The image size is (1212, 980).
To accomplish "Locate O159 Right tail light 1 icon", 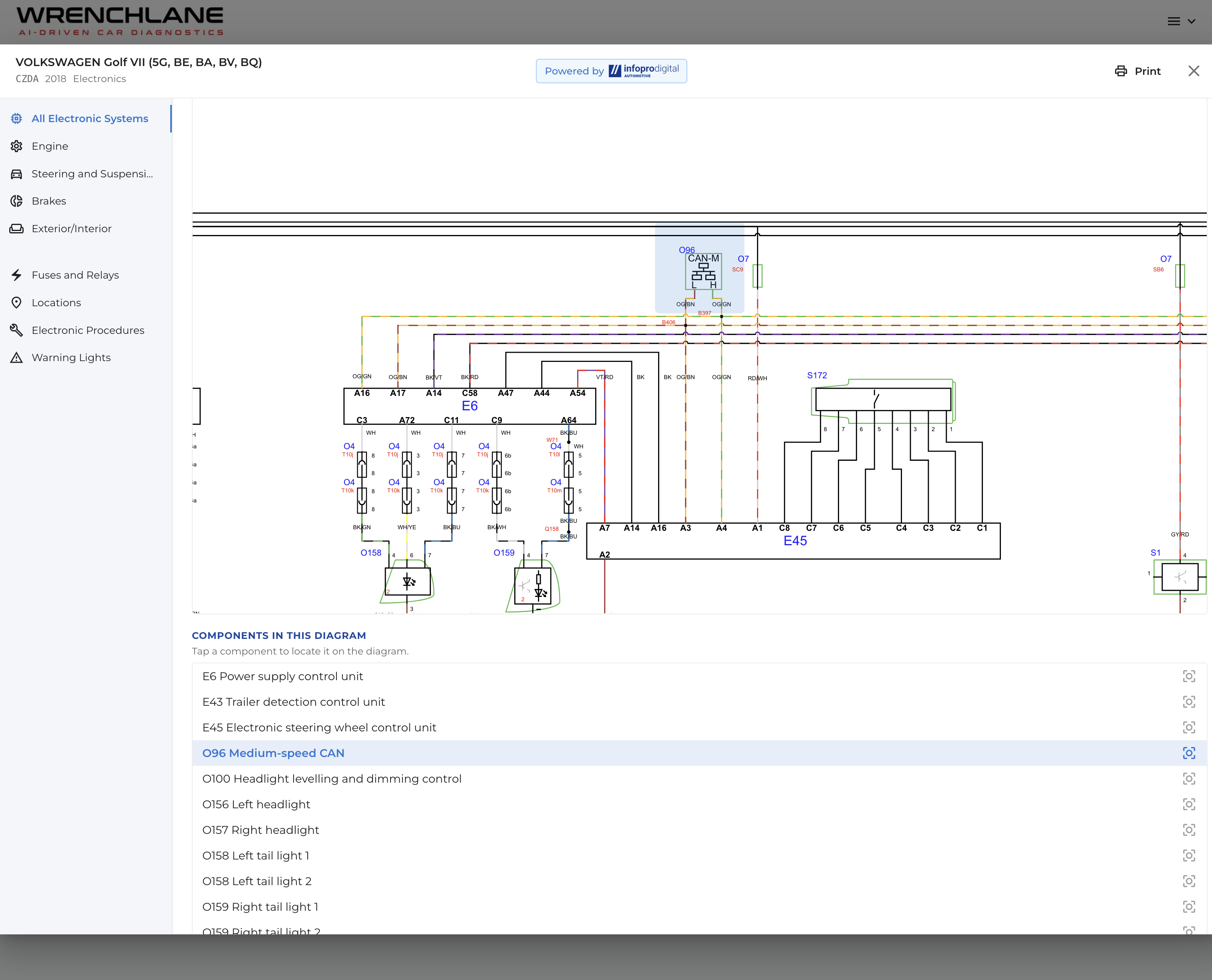I will tap(1189, 907).
